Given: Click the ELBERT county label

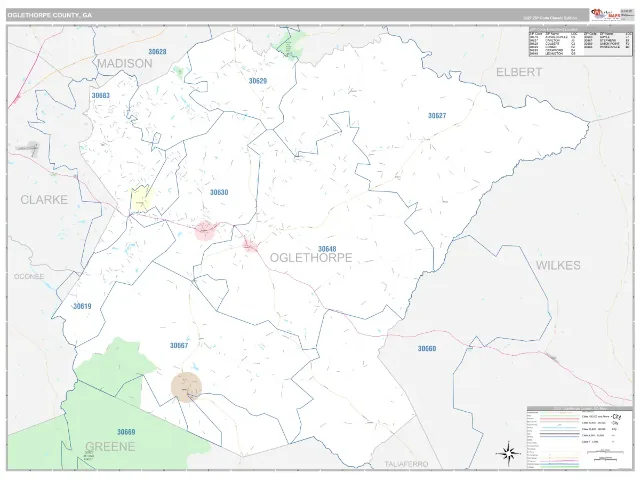Looking at the screenshot, I should click(519, 72).
